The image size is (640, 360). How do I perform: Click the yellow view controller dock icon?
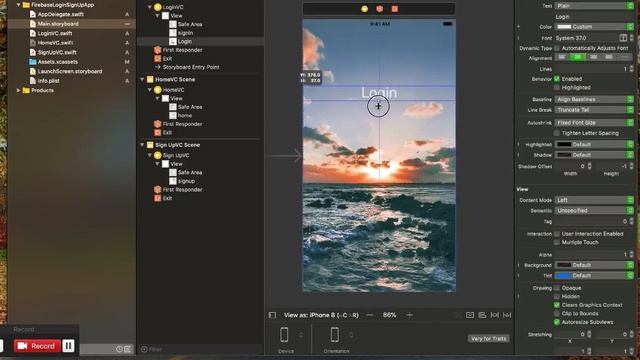(x=364, y=9)
